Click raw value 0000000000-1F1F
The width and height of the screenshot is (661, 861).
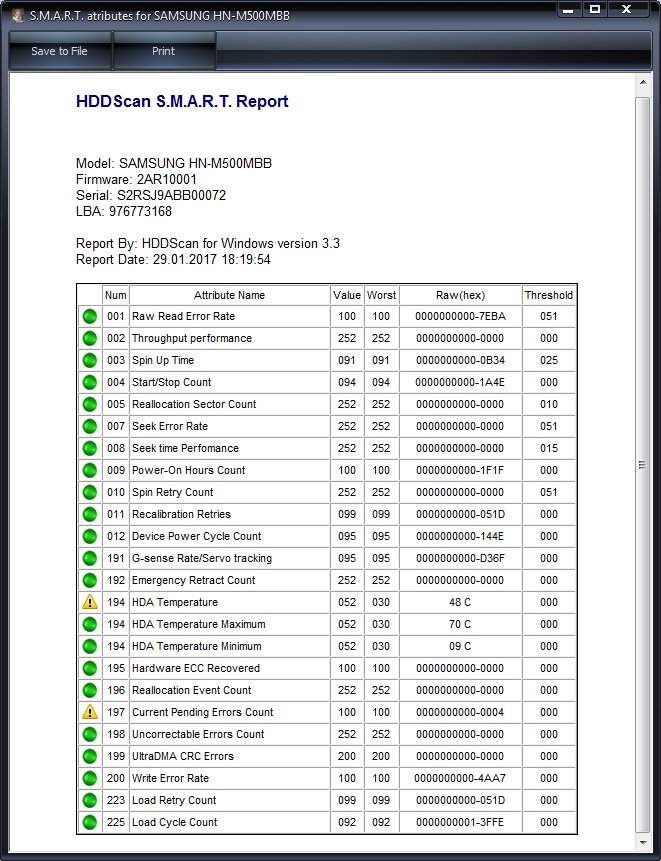click(x=460, y=470)
